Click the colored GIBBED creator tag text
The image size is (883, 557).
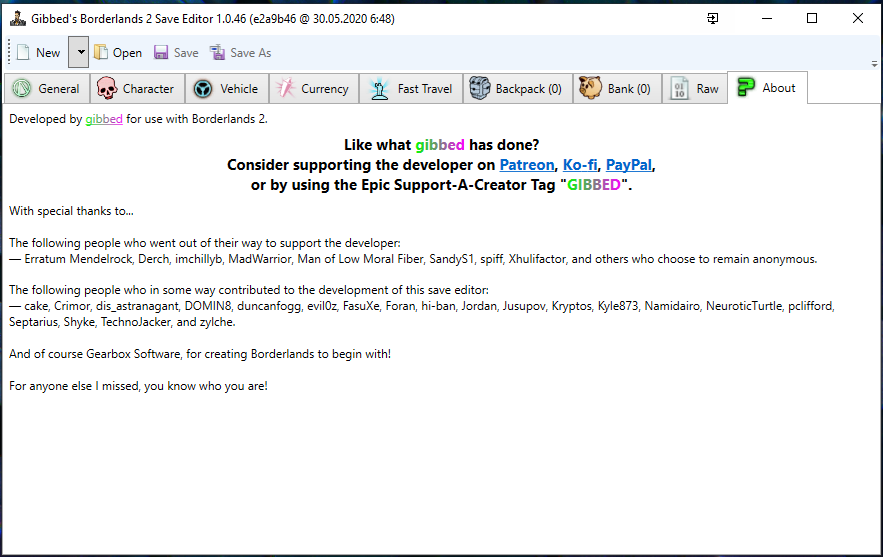pyautogui.click(x=594, y=185)
